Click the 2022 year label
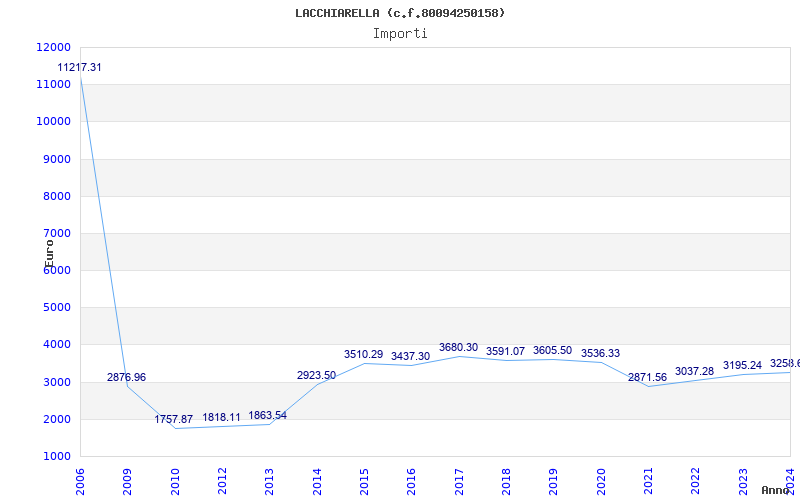Viewport: 800px width, 500px height. point(696,481)
